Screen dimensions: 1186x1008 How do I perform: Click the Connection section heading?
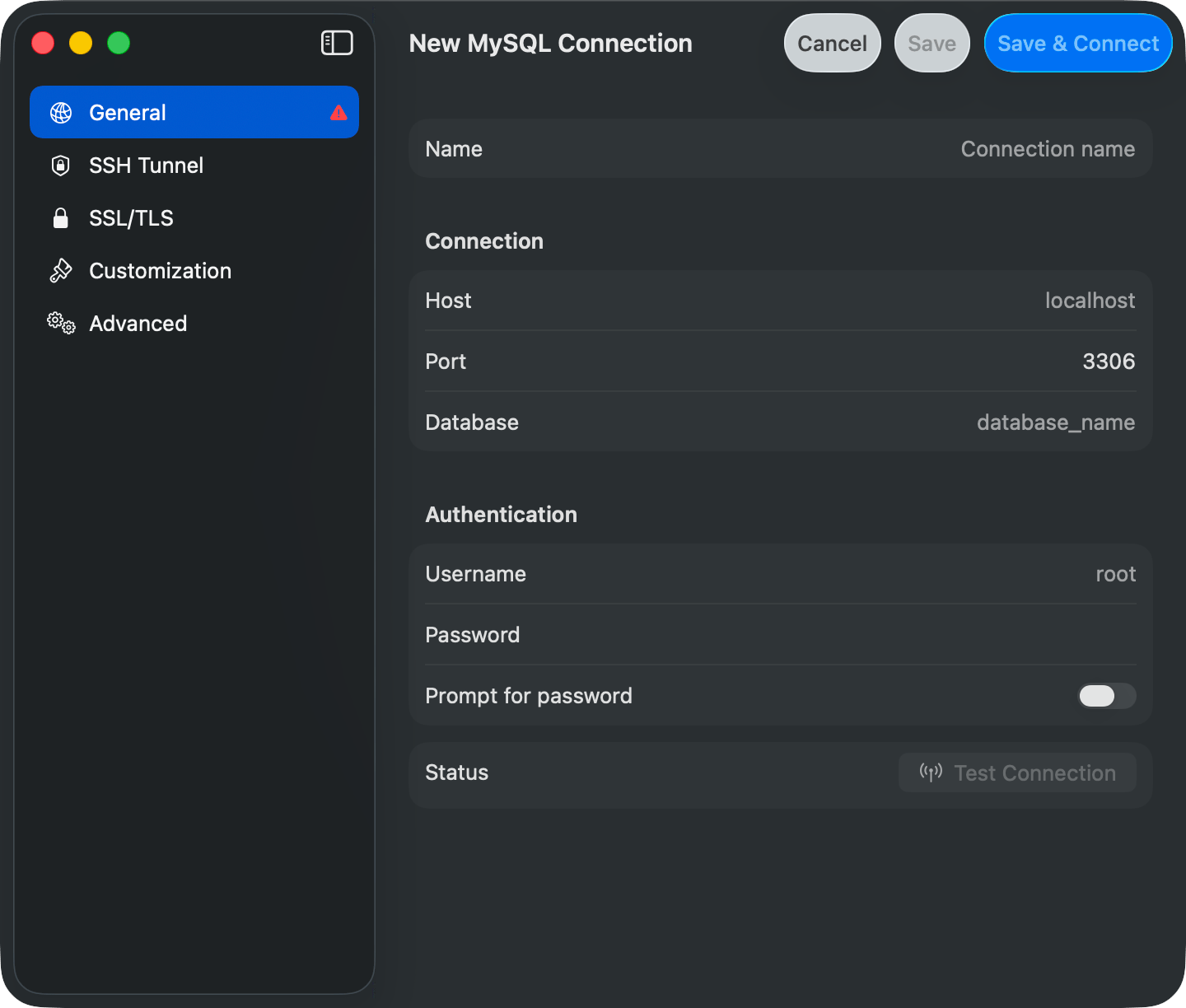484,241
